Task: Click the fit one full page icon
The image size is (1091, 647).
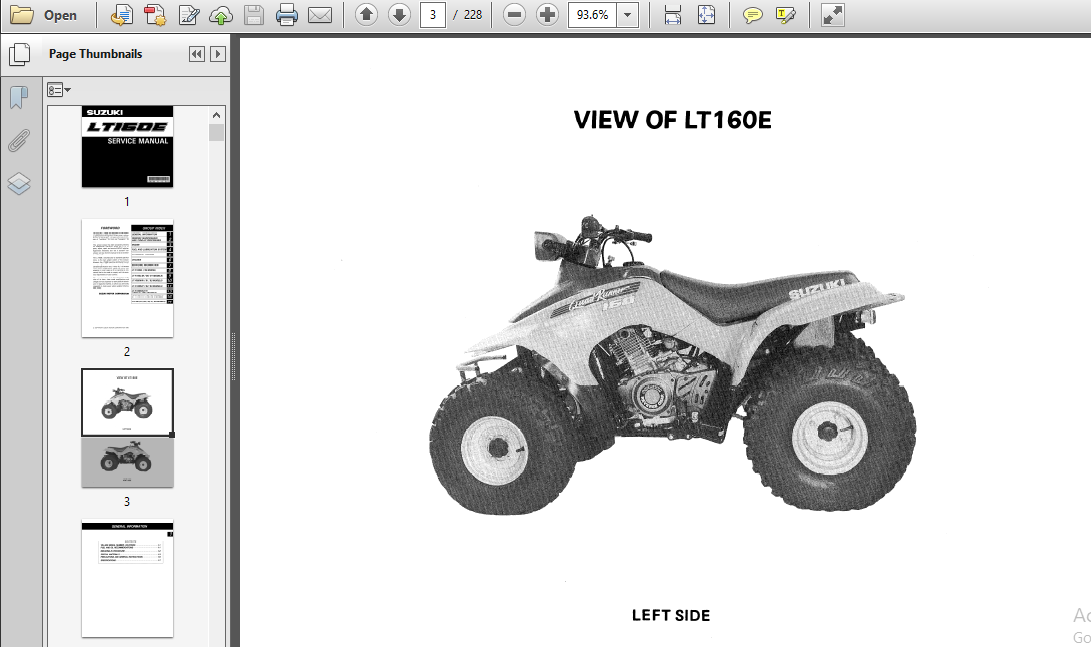Action: pyautogui.click(x=706, y=15)
